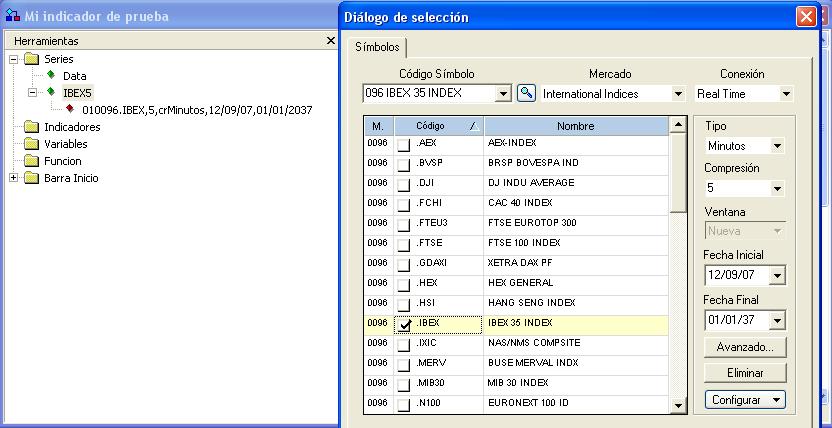Select the Data tree item
Viewport: 832px width, 428px height.
pos(74,76)
